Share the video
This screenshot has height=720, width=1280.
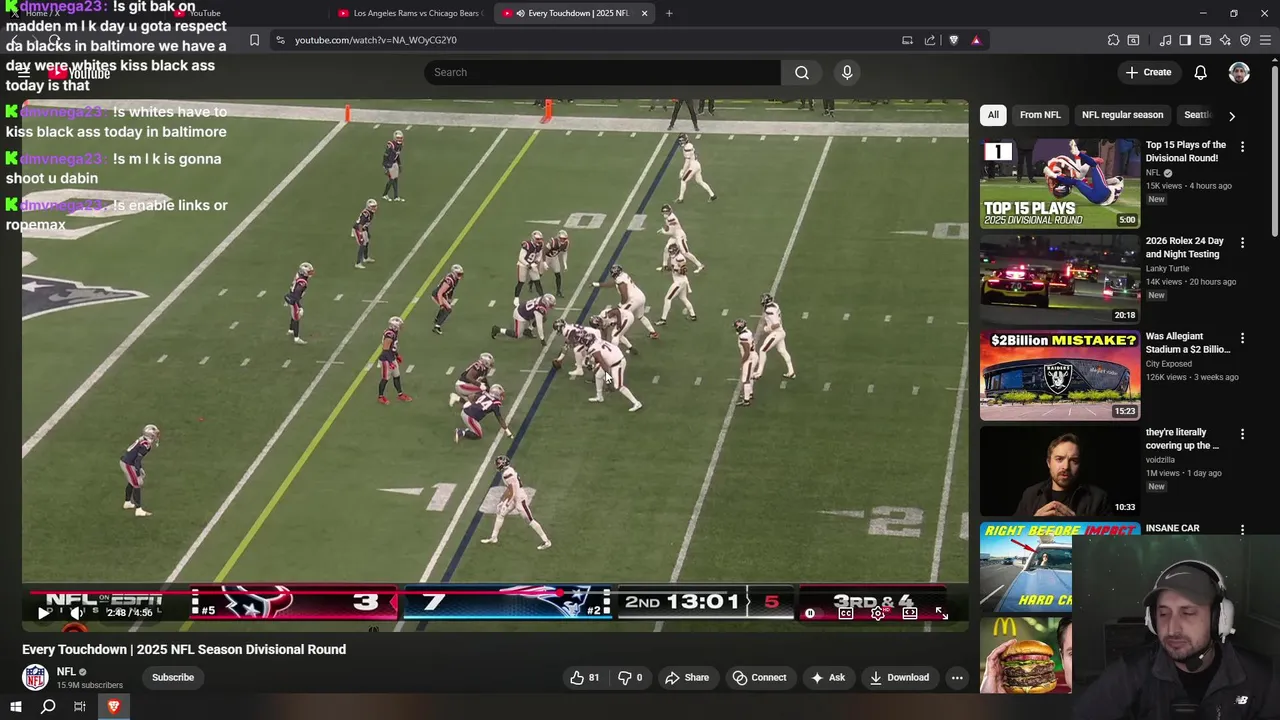pyautogui.click(x=687, y=677)
